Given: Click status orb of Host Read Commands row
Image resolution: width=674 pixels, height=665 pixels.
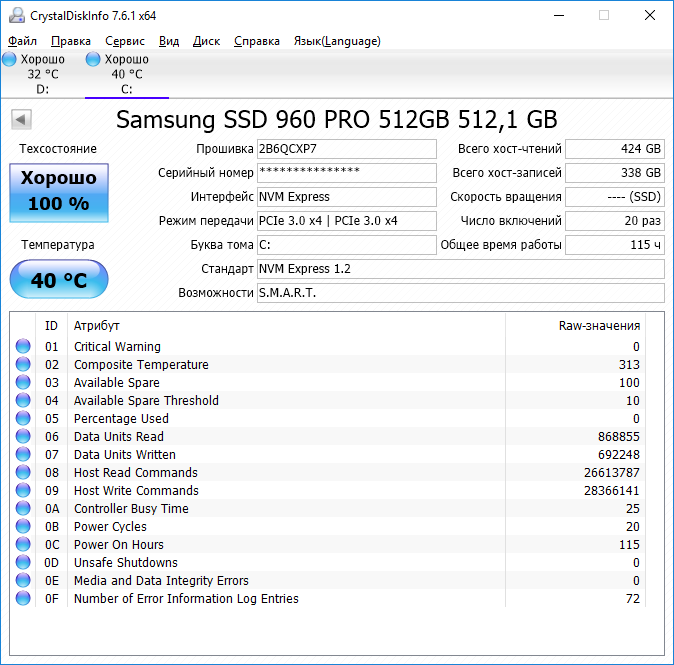Looking at the screenshot, I should coord(23,472).
